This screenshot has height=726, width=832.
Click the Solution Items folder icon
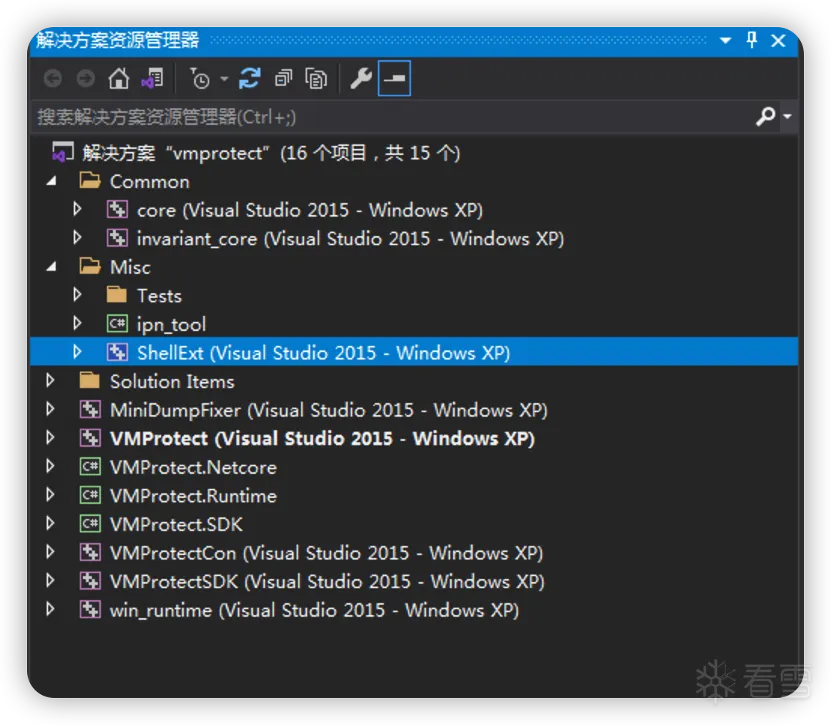[90, 381]
